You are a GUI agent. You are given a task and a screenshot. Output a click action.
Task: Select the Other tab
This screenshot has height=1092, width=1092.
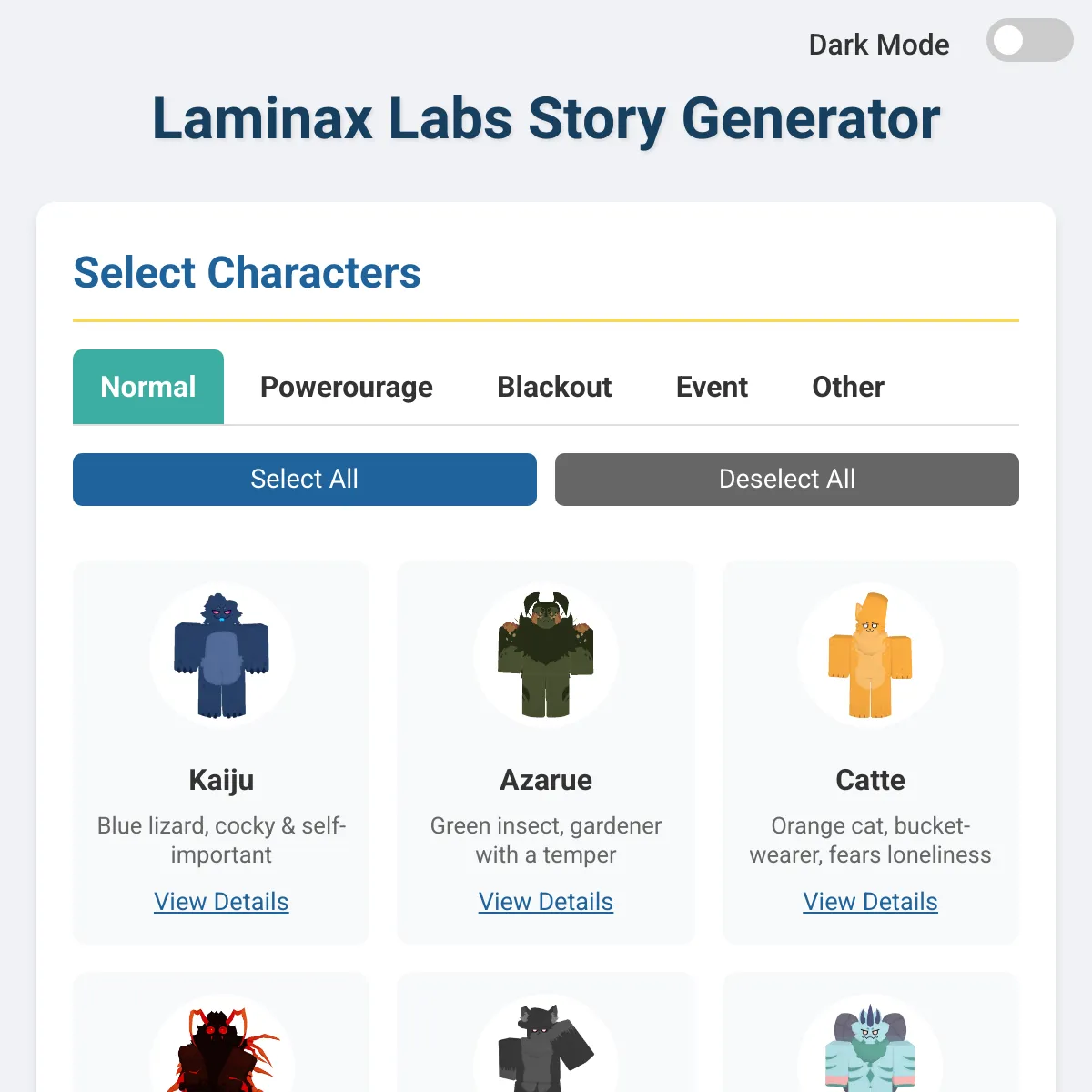[847, 387]
